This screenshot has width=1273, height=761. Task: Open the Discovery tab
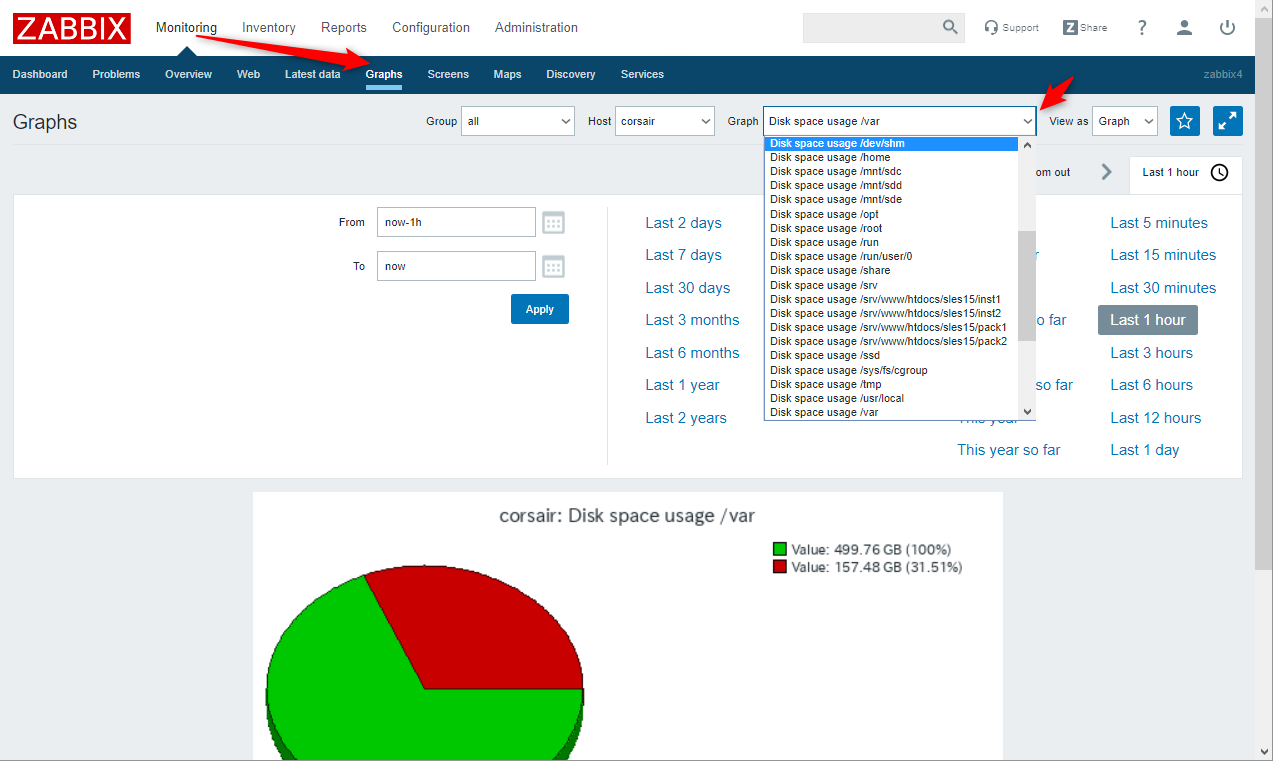[571, 74]
